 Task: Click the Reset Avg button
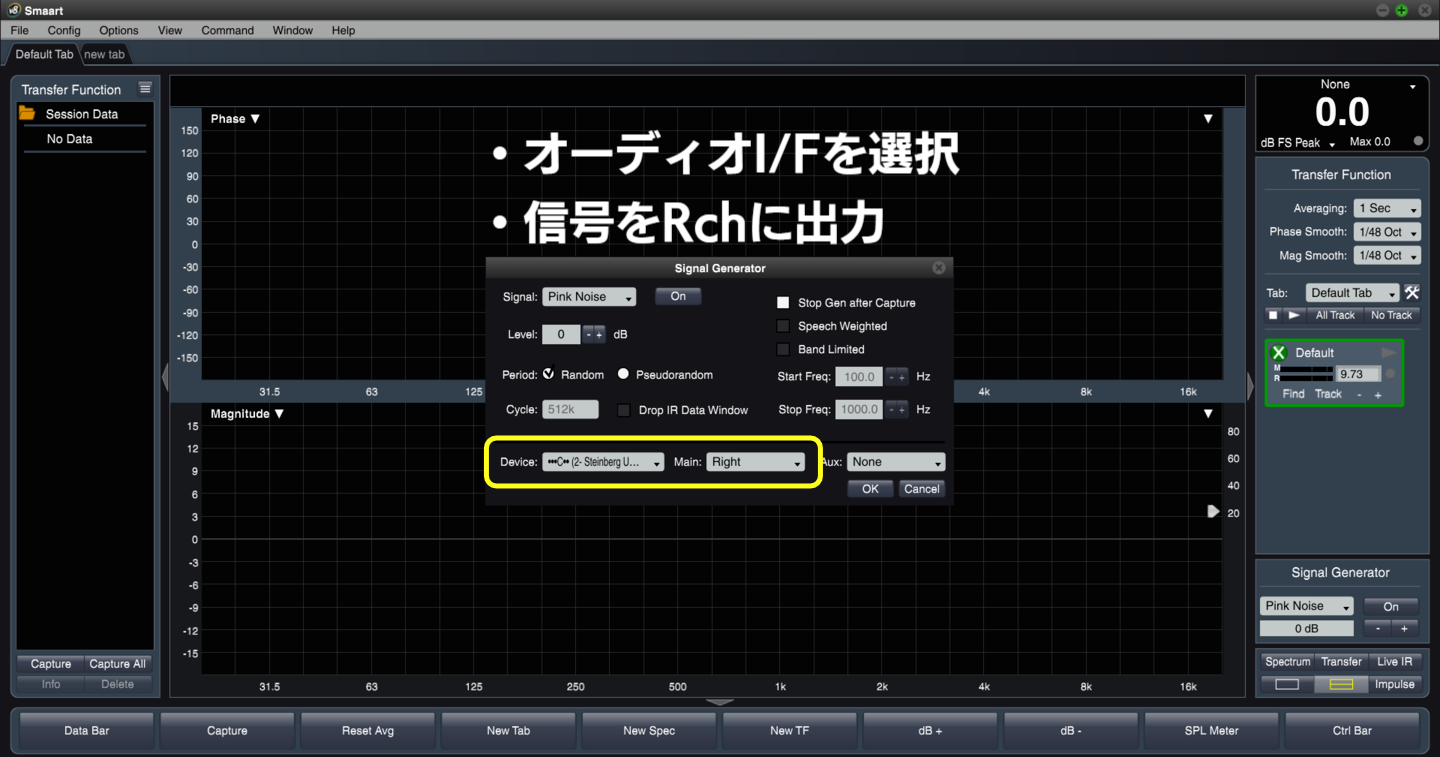(367, 730)
